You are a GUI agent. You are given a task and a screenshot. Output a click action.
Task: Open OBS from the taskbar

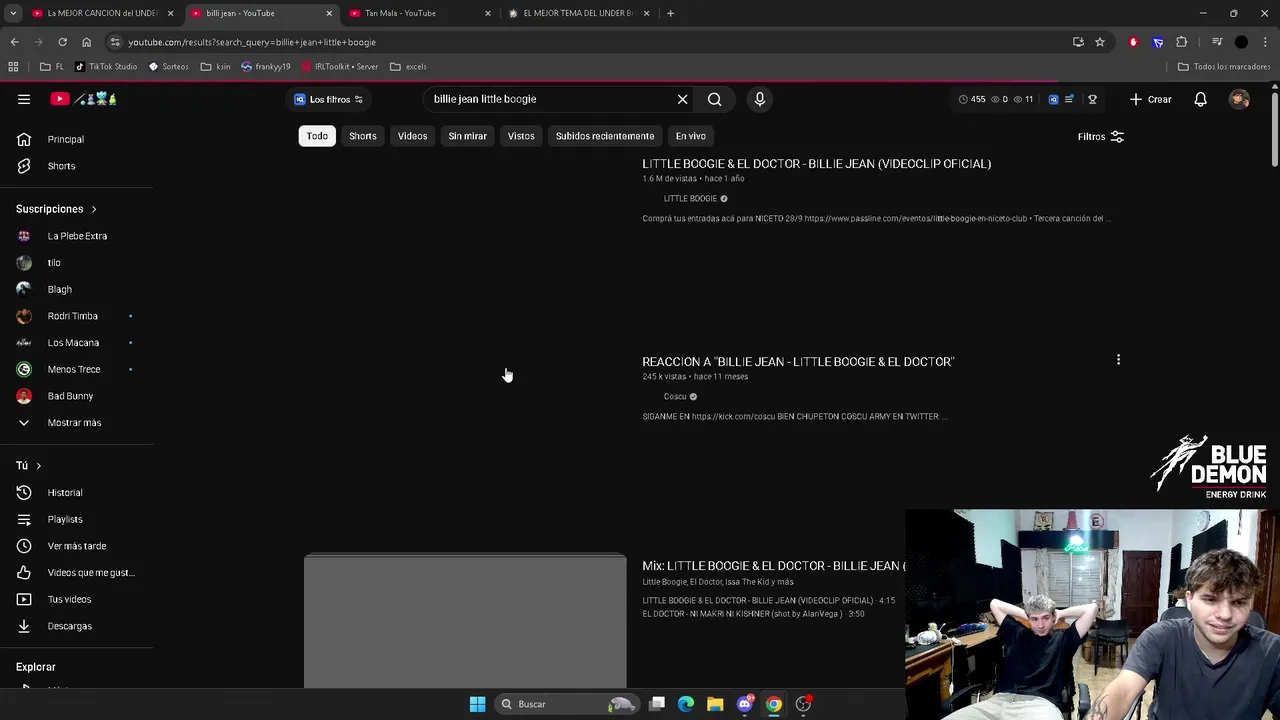tap(803, 704)
